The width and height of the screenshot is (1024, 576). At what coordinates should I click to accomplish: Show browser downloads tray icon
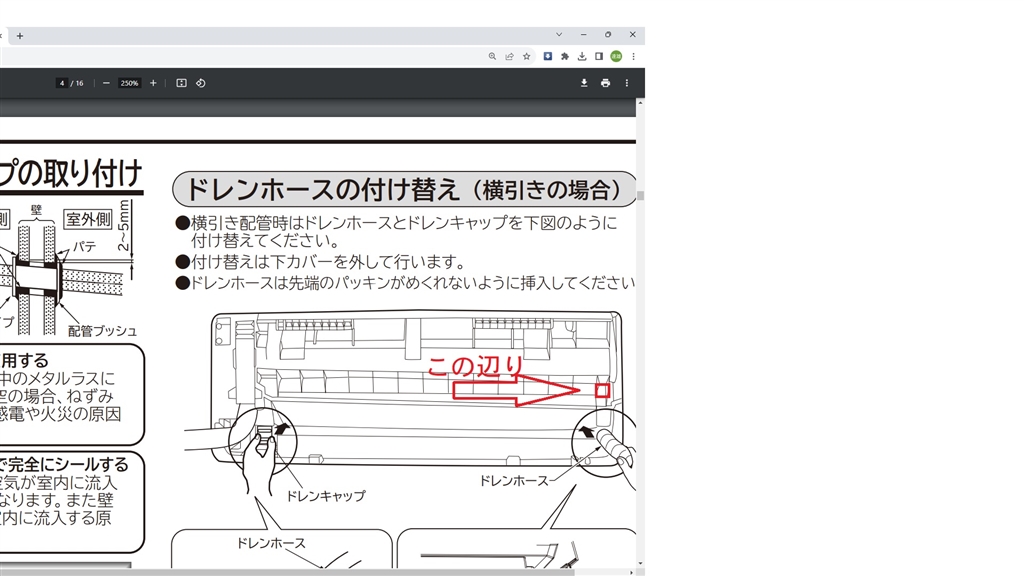(x=582, y=56)
